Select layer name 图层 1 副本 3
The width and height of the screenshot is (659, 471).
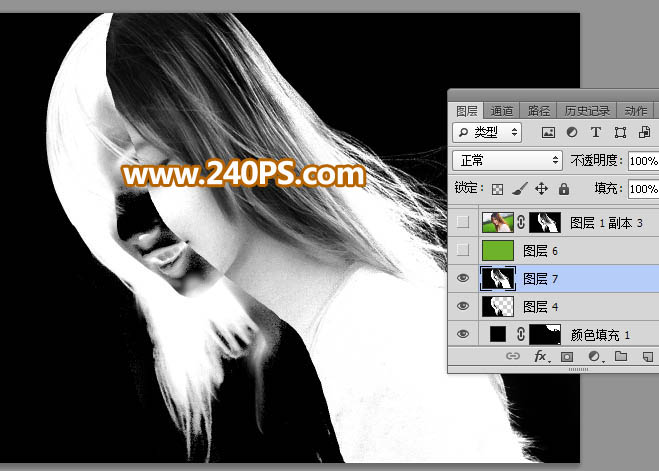click(x=606, y=223)
